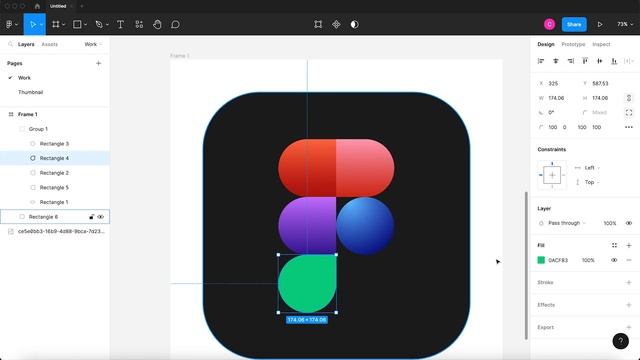Select the Group 1 layer

38,129
